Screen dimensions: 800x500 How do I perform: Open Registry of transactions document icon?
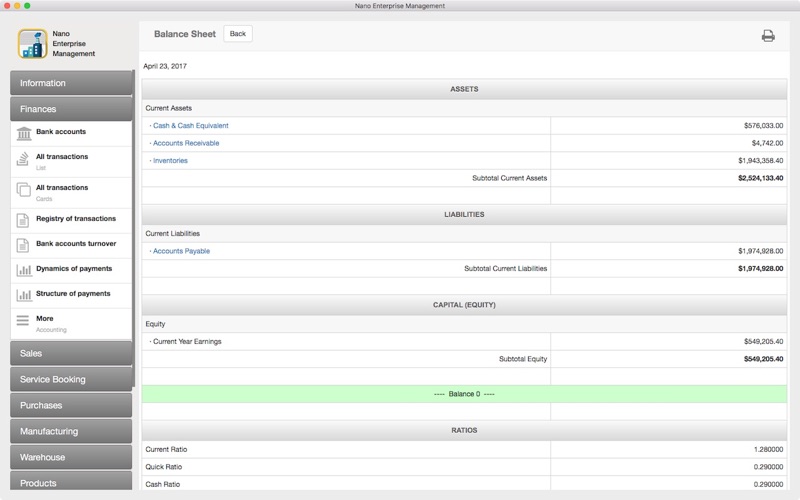(23, 220)
